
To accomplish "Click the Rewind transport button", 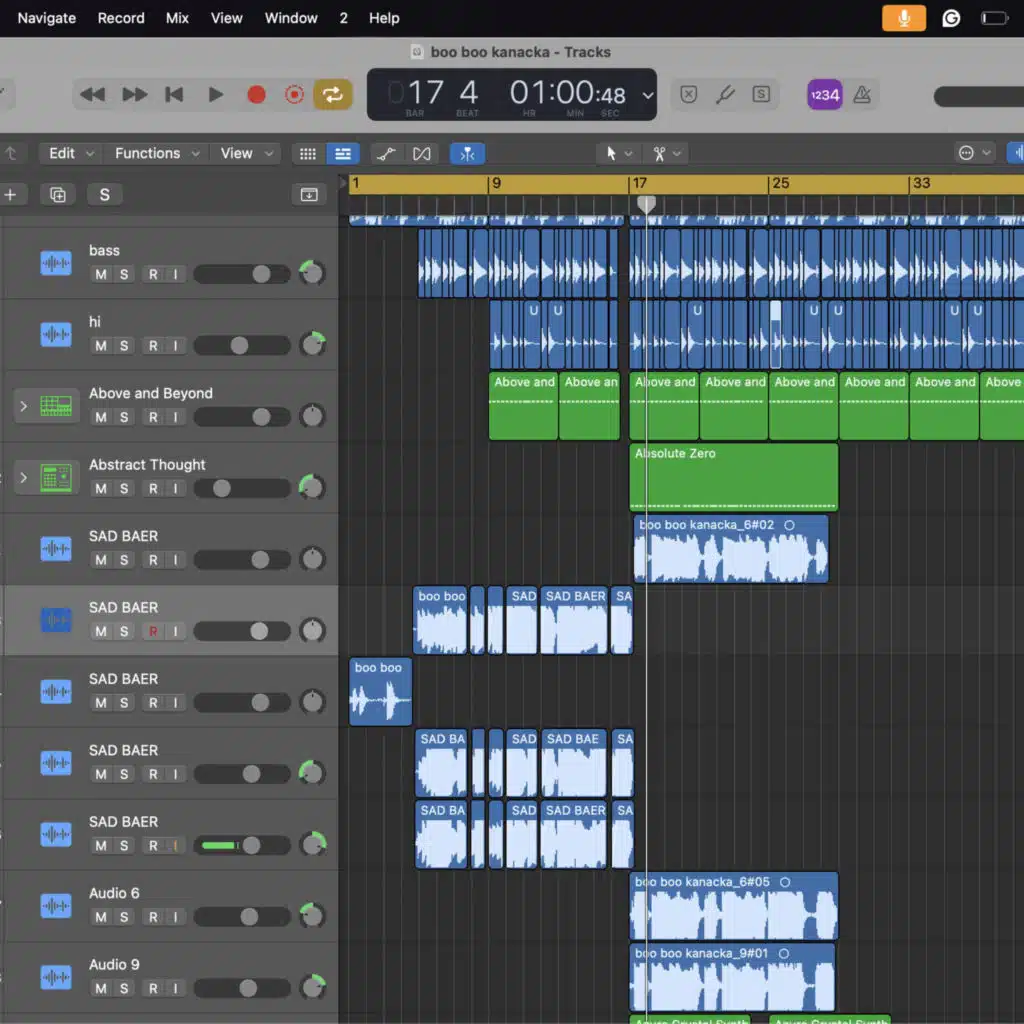I will pos(92,95).
